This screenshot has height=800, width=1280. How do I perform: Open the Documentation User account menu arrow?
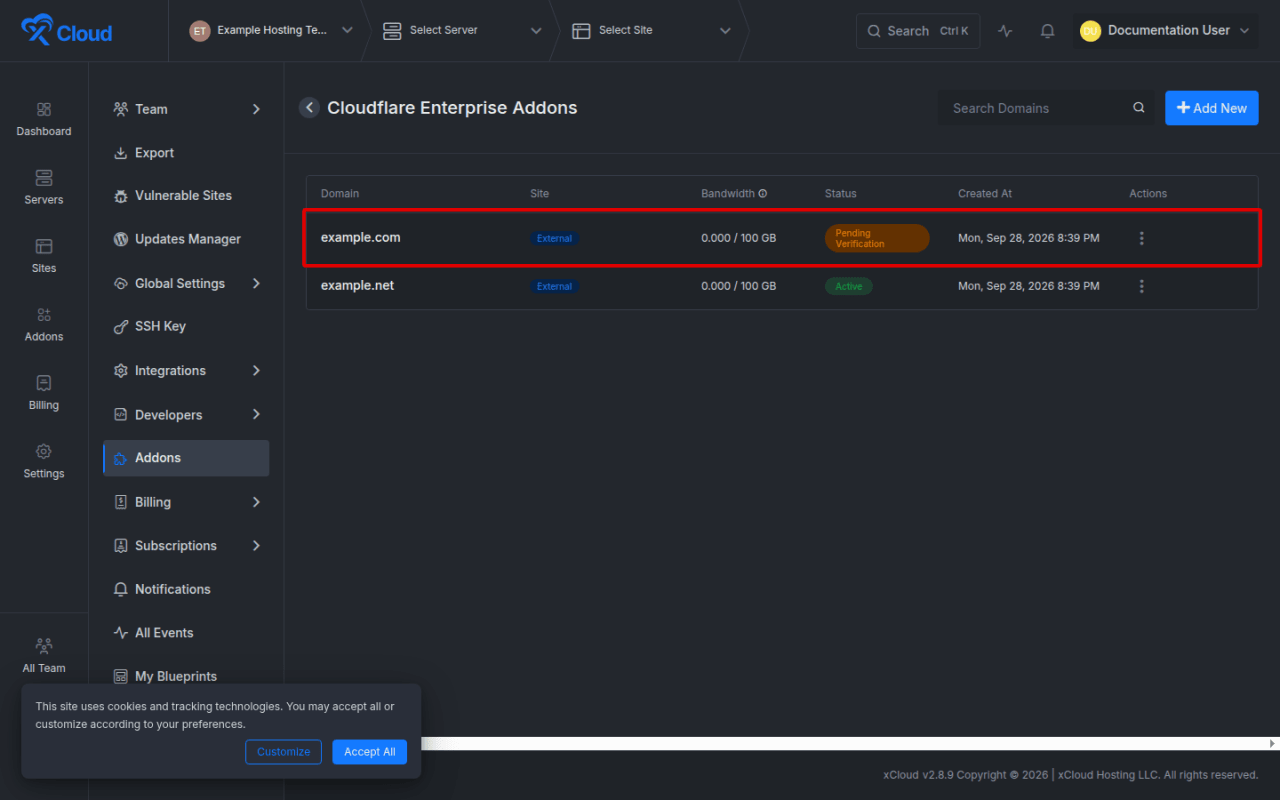pyautogui.click(x=1245, y=31)
